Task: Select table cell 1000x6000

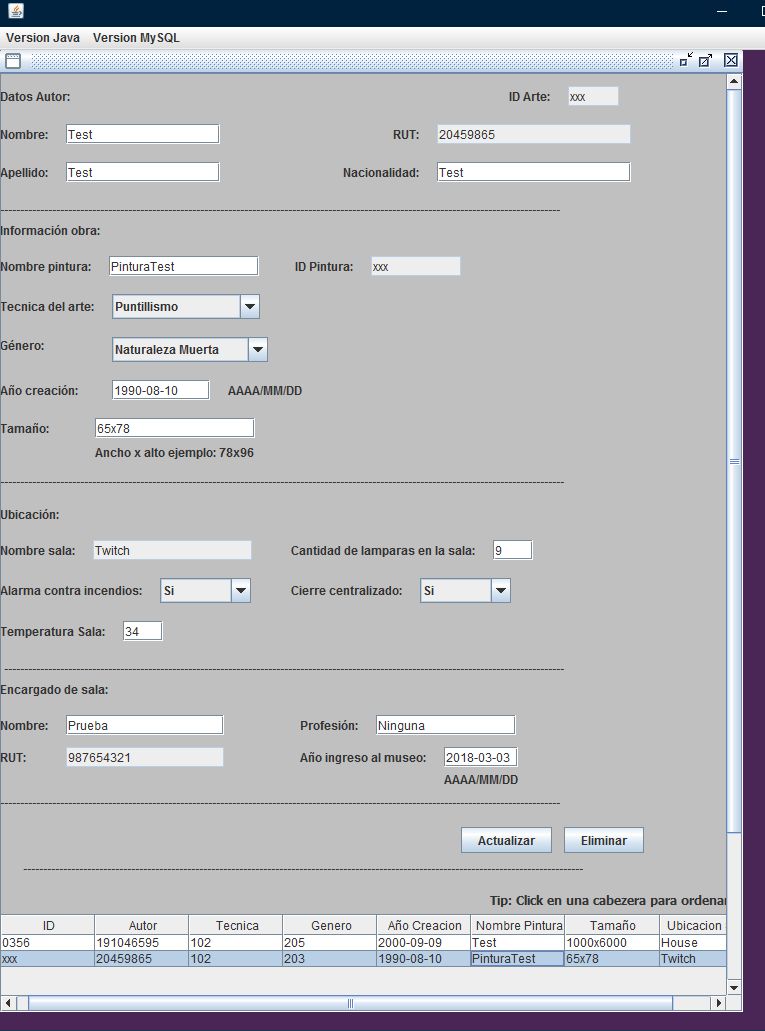Action: (612, 942)
